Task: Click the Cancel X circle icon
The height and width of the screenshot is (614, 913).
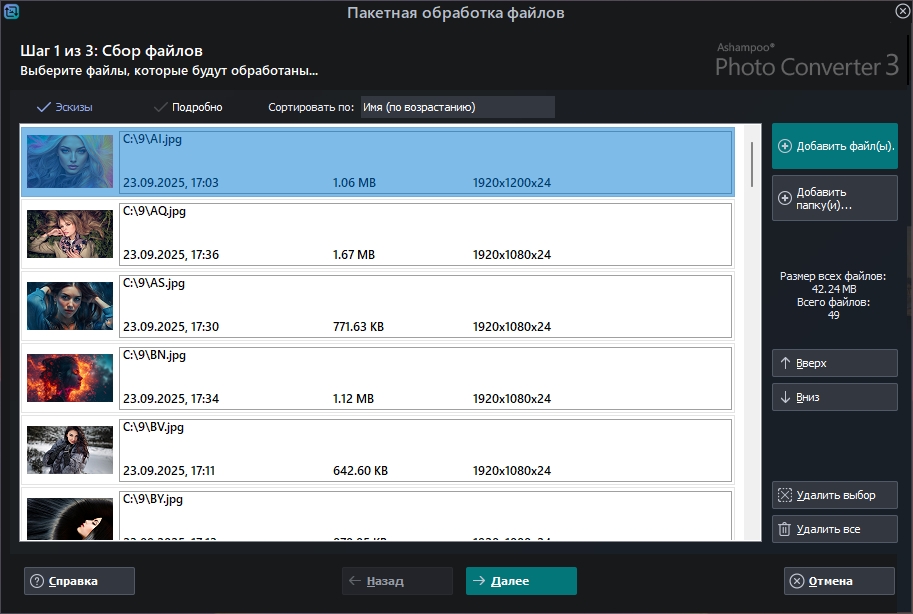Action: [797, 581]
